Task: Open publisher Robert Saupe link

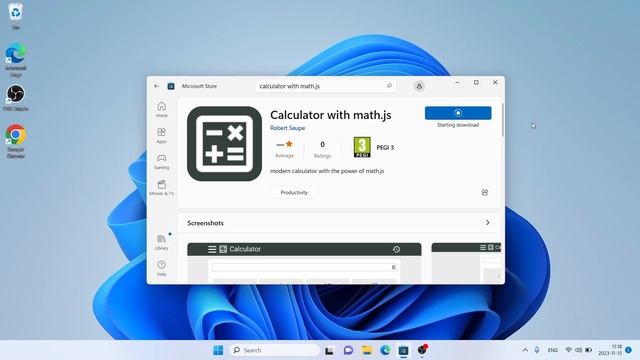Action: [x=287, y=128]
